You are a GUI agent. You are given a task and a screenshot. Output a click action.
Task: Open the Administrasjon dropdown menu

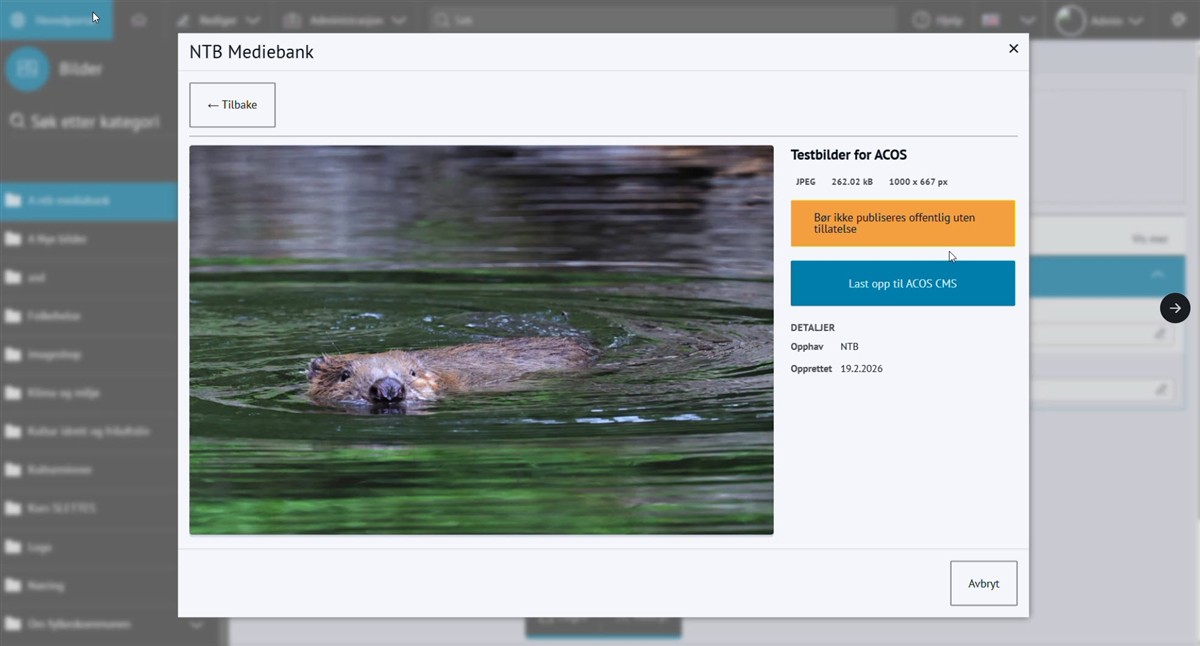coord(345,20)
